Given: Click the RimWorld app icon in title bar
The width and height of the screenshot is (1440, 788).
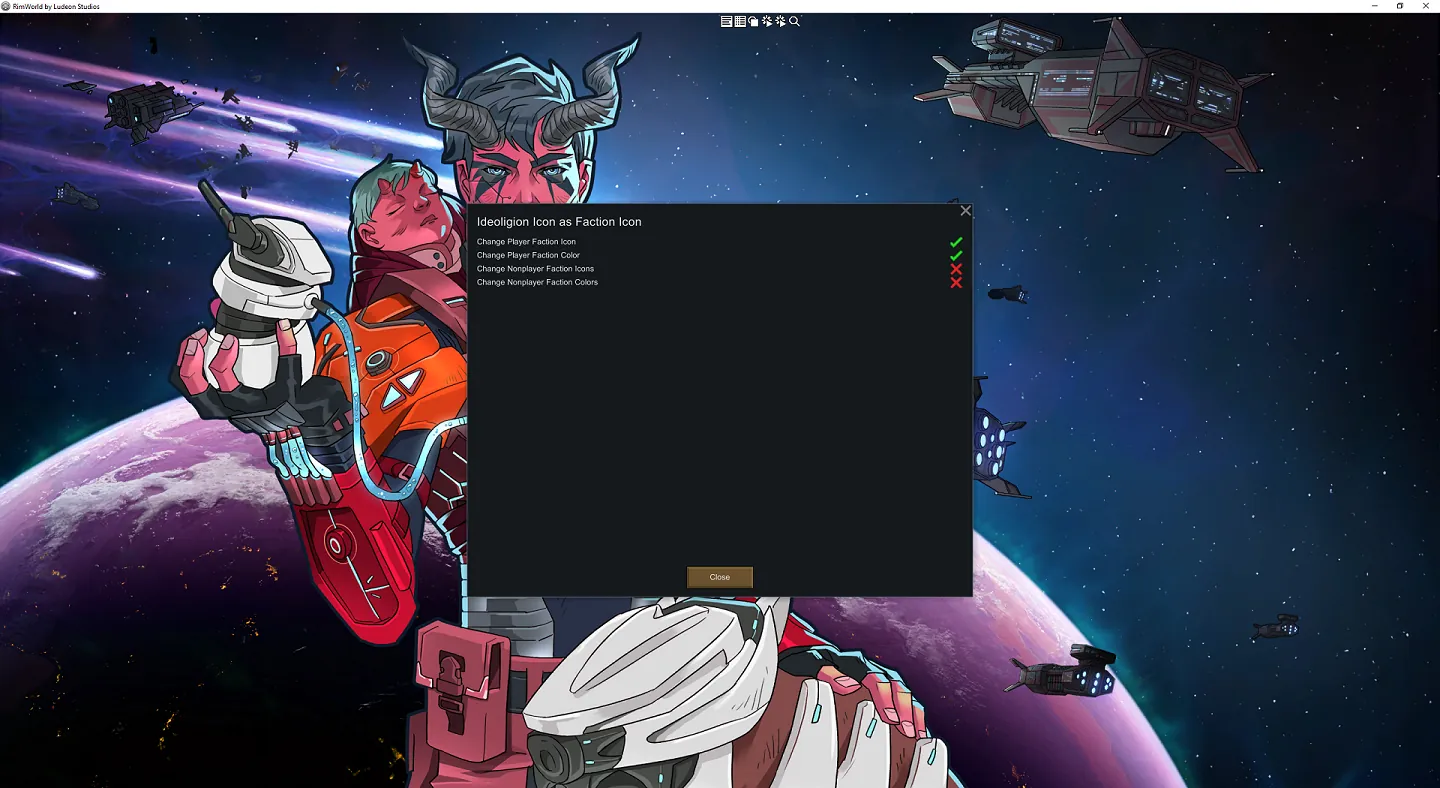Looking at the screenshot, I should (x=6, y=6).
